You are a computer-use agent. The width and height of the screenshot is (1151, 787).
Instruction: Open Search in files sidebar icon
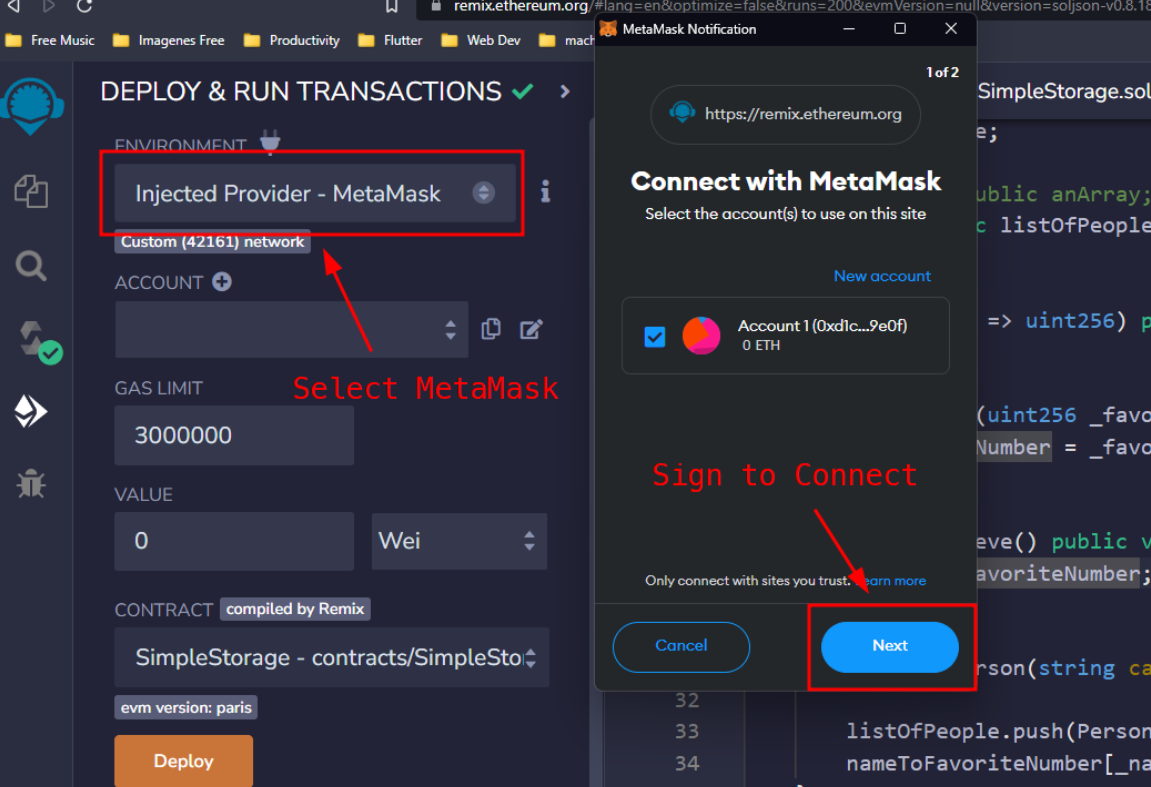(31, 266)
